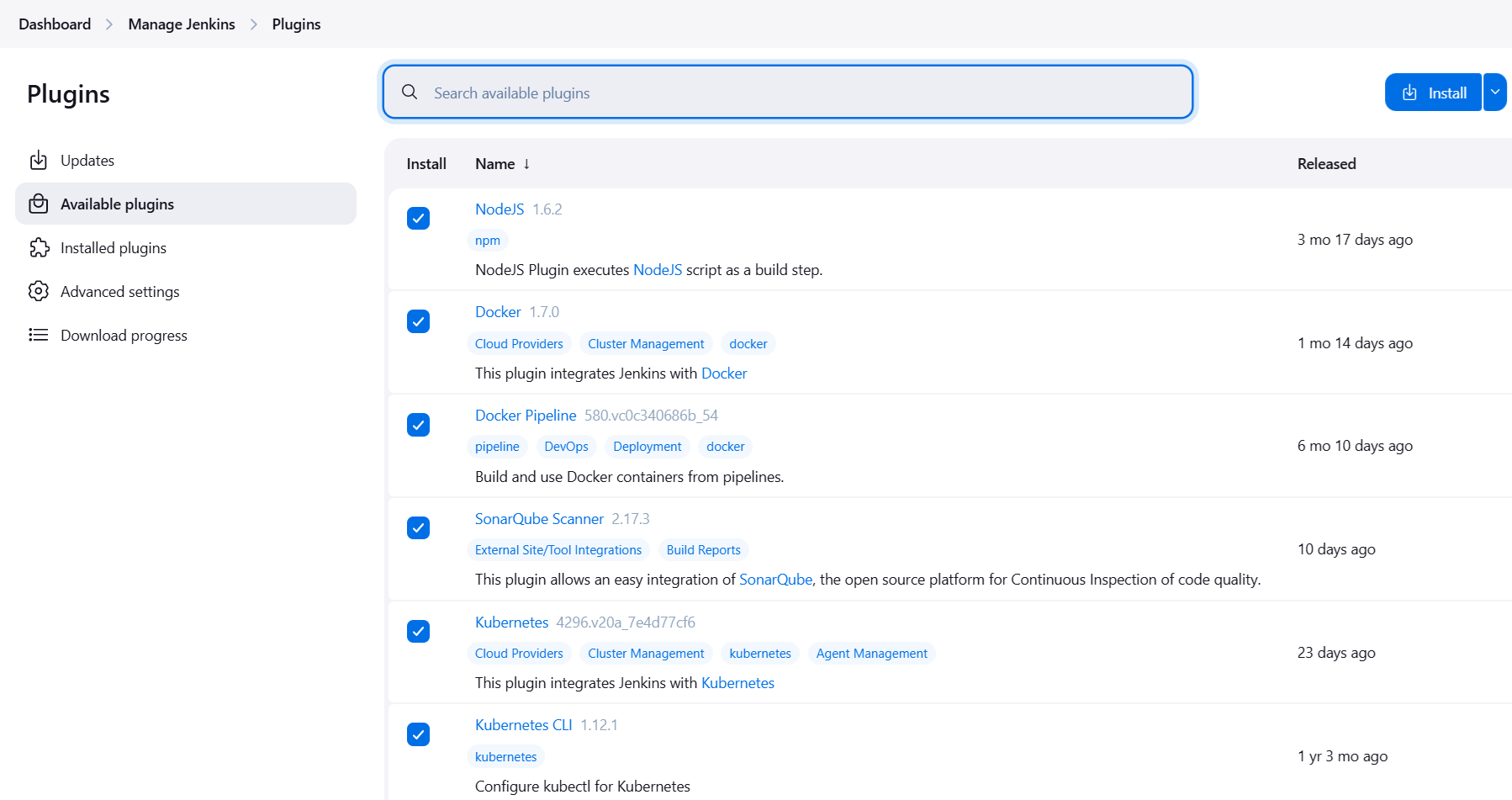Screen dimensions: 1512x800
Task: Open Advanced settings
Action: click(x=186, y=291)
